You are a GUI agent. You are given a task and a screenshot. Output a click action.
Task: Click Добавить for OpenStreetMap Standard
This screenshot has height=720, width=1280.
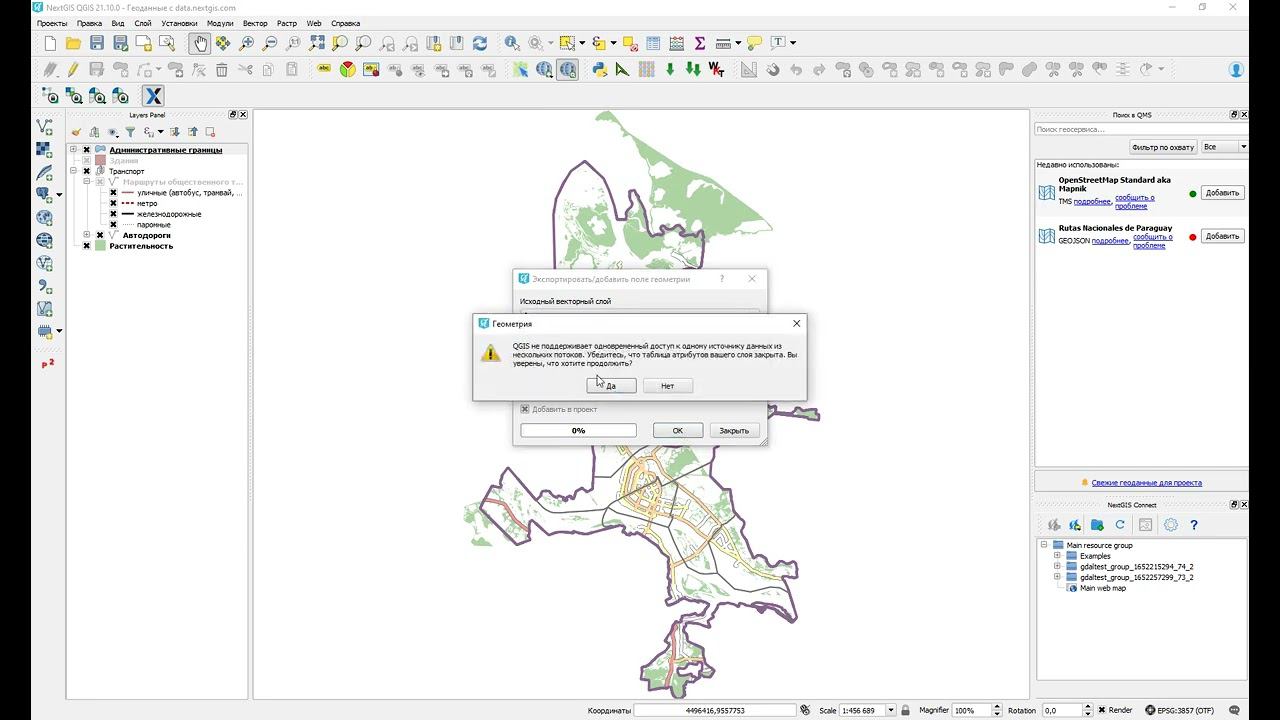(x=1222, y=192)
